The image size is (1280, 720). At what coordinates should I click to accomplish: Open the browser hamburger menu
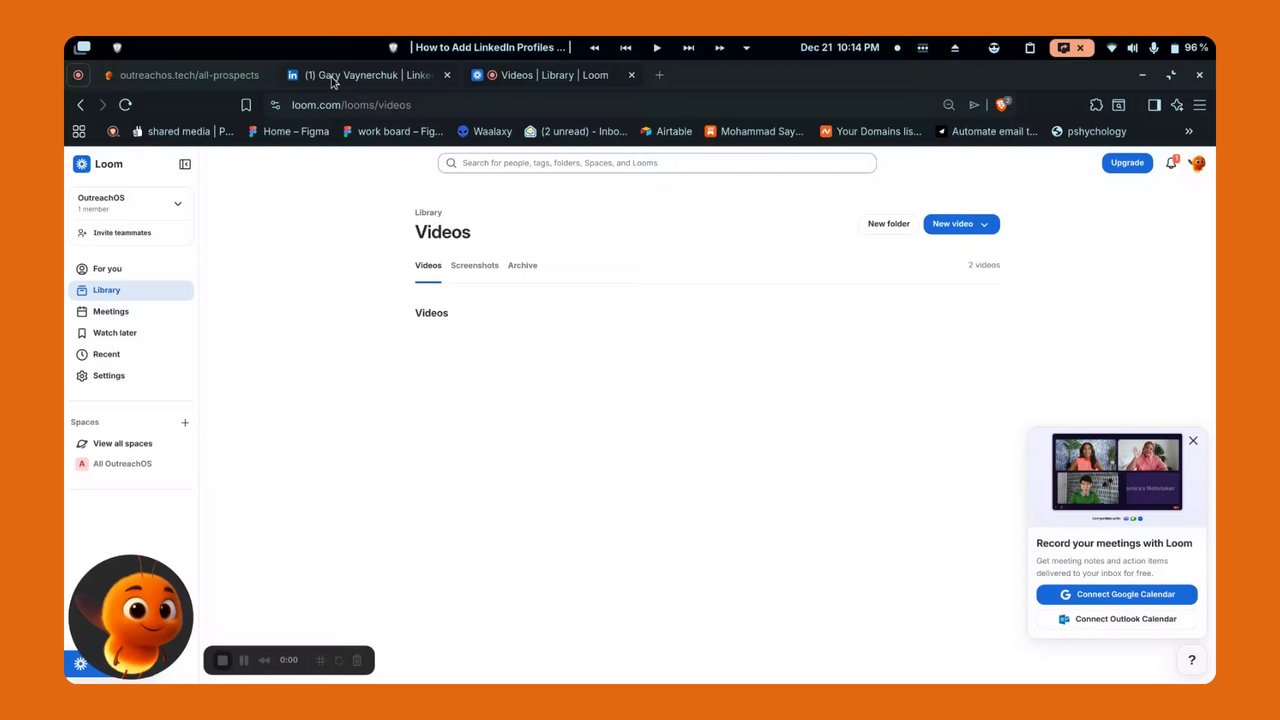1200,105
